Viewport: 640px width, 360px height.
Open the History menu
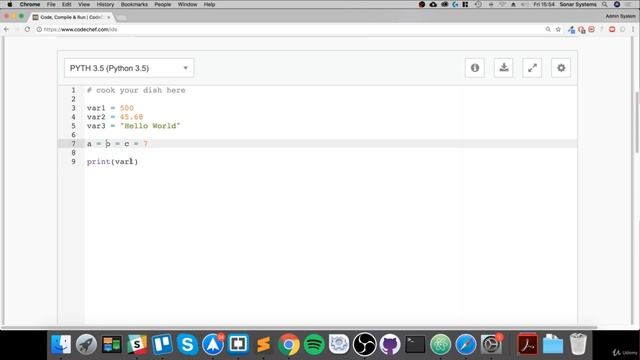(x=105, y=4)
